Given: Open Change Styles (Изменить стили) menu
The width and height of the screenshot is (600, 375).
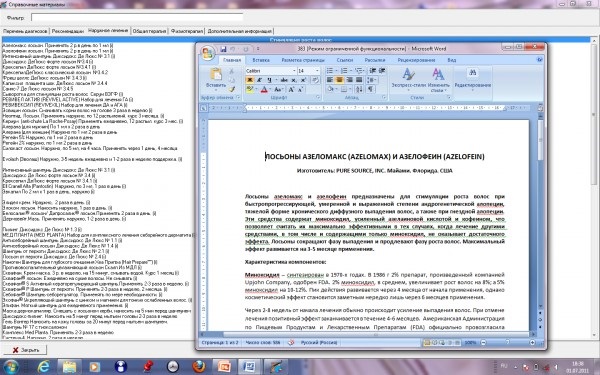Looking at the screenshot, I should 439,79.
